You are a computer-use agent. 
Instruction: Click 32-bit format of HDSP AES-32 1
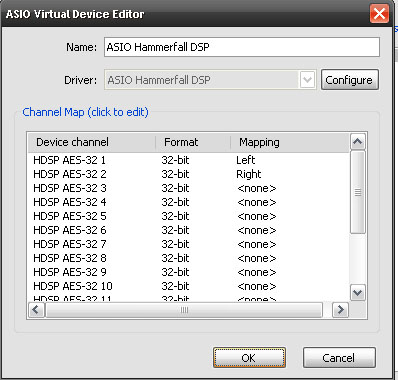click(x=175, y=160)
